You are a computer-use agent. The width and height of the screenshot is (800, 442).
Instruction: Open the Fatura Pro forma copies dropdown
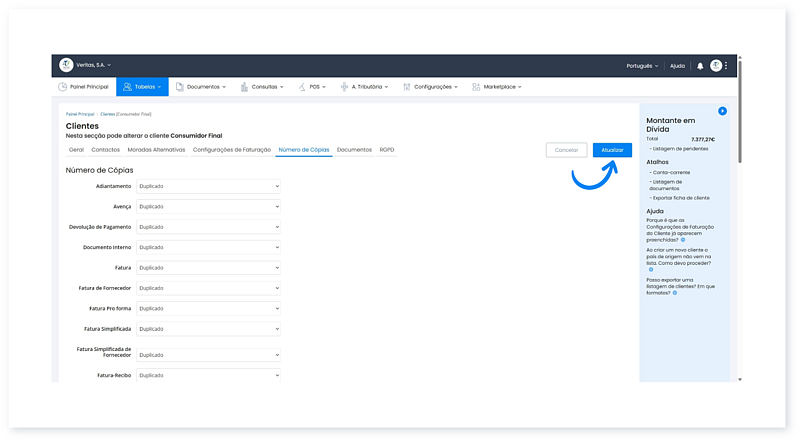[208, 309]
